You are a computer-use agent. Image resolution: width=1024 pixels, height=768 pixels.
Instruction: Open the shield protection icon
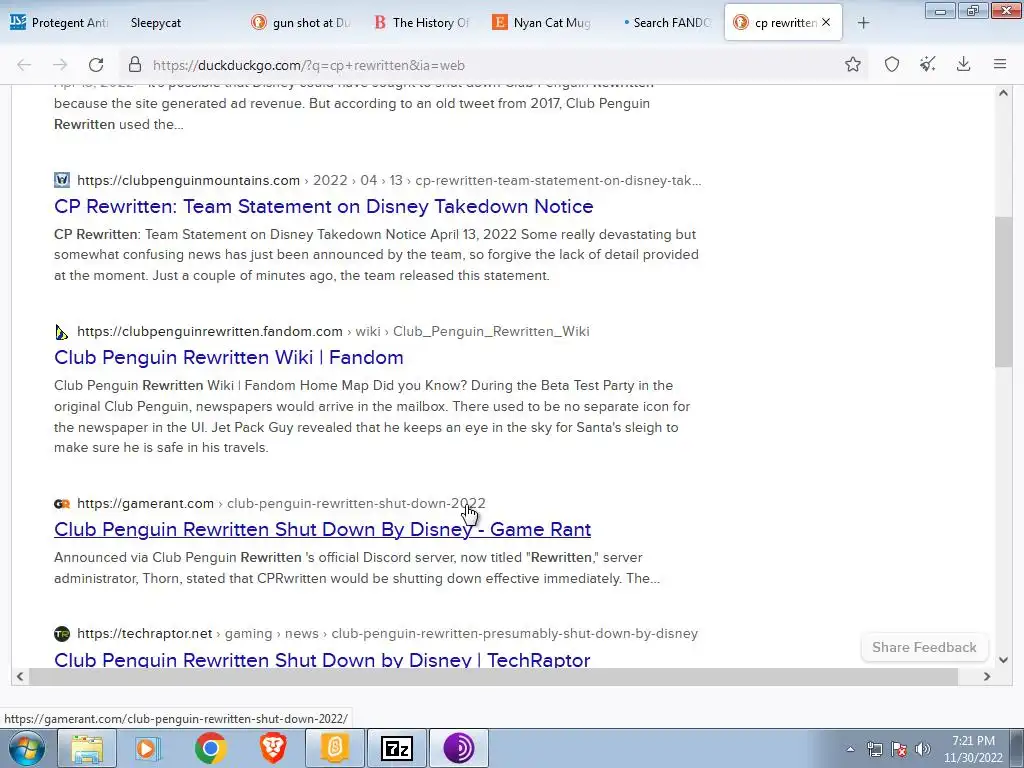pos(892,64)
